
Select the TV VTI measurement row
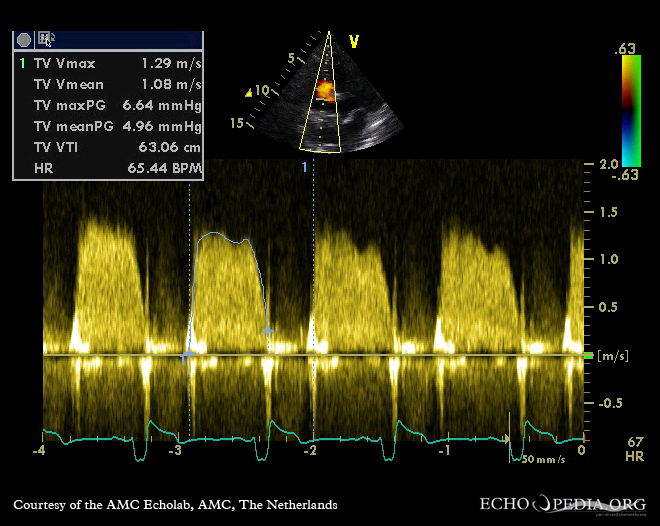(x=108, y=148)
